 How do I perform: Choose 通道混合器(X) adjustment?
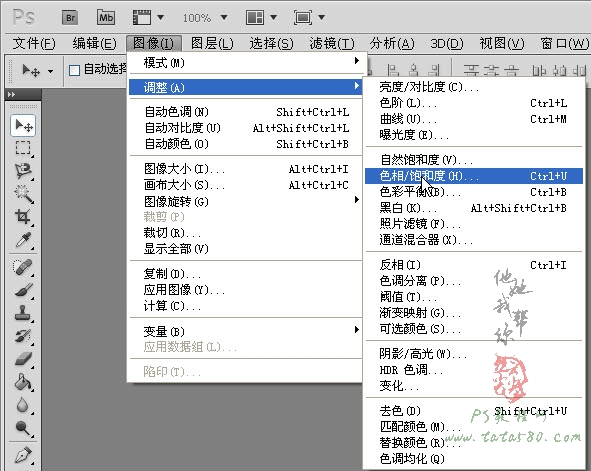click(474, 240)
